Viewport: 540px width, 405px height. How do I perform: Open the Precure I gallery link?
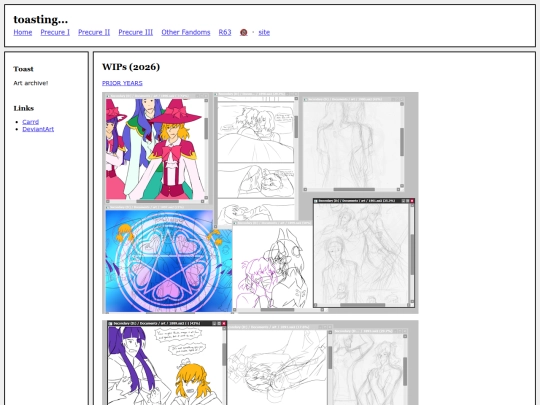pos(55,32)
